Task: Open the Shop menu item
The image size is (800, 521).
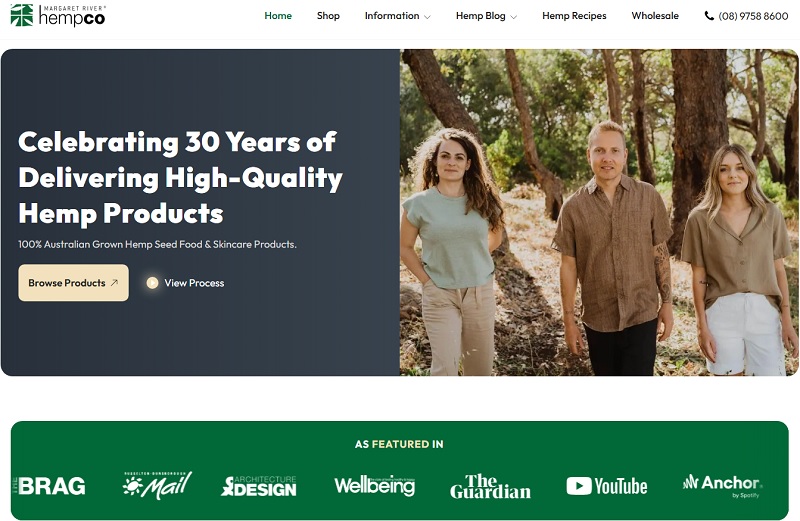Action: click(x=328, y=16)
